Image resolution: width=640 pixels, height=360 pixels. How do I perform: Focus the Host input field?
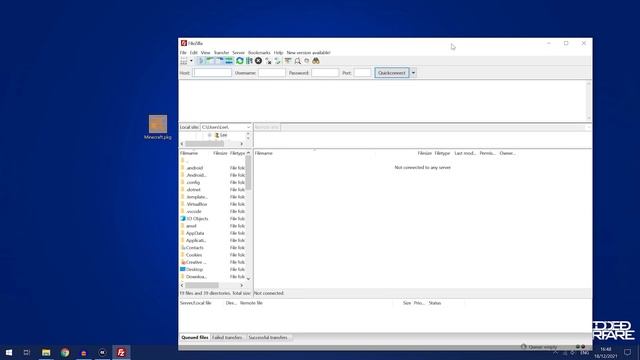212,73
